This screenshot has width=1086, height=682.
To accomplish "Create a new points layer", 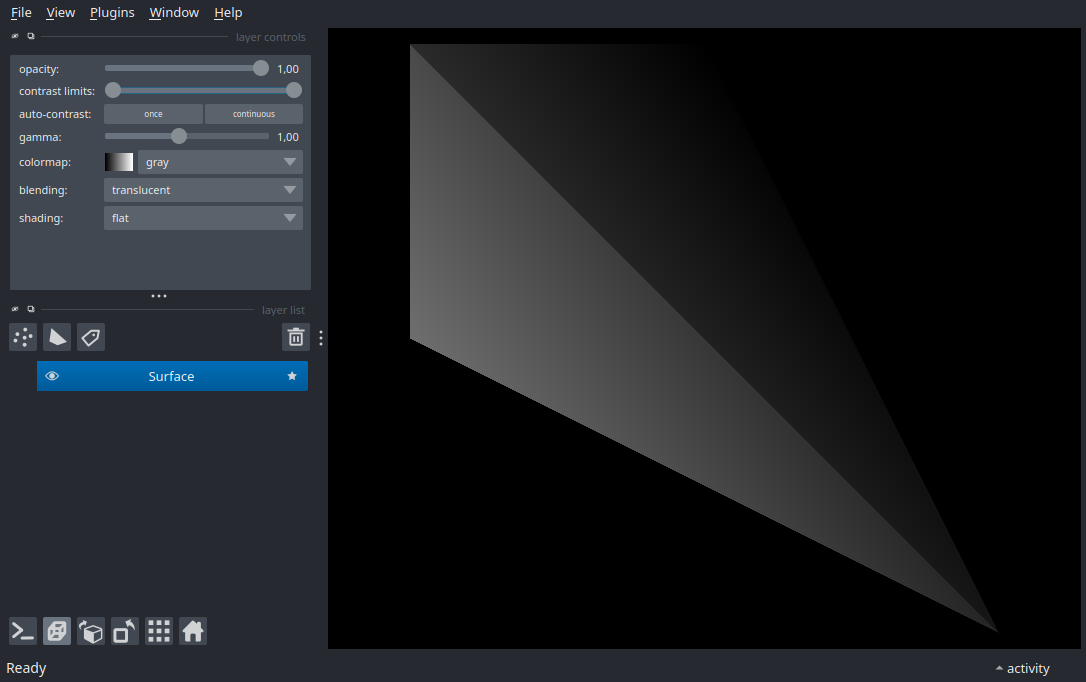I will (23, 337).
